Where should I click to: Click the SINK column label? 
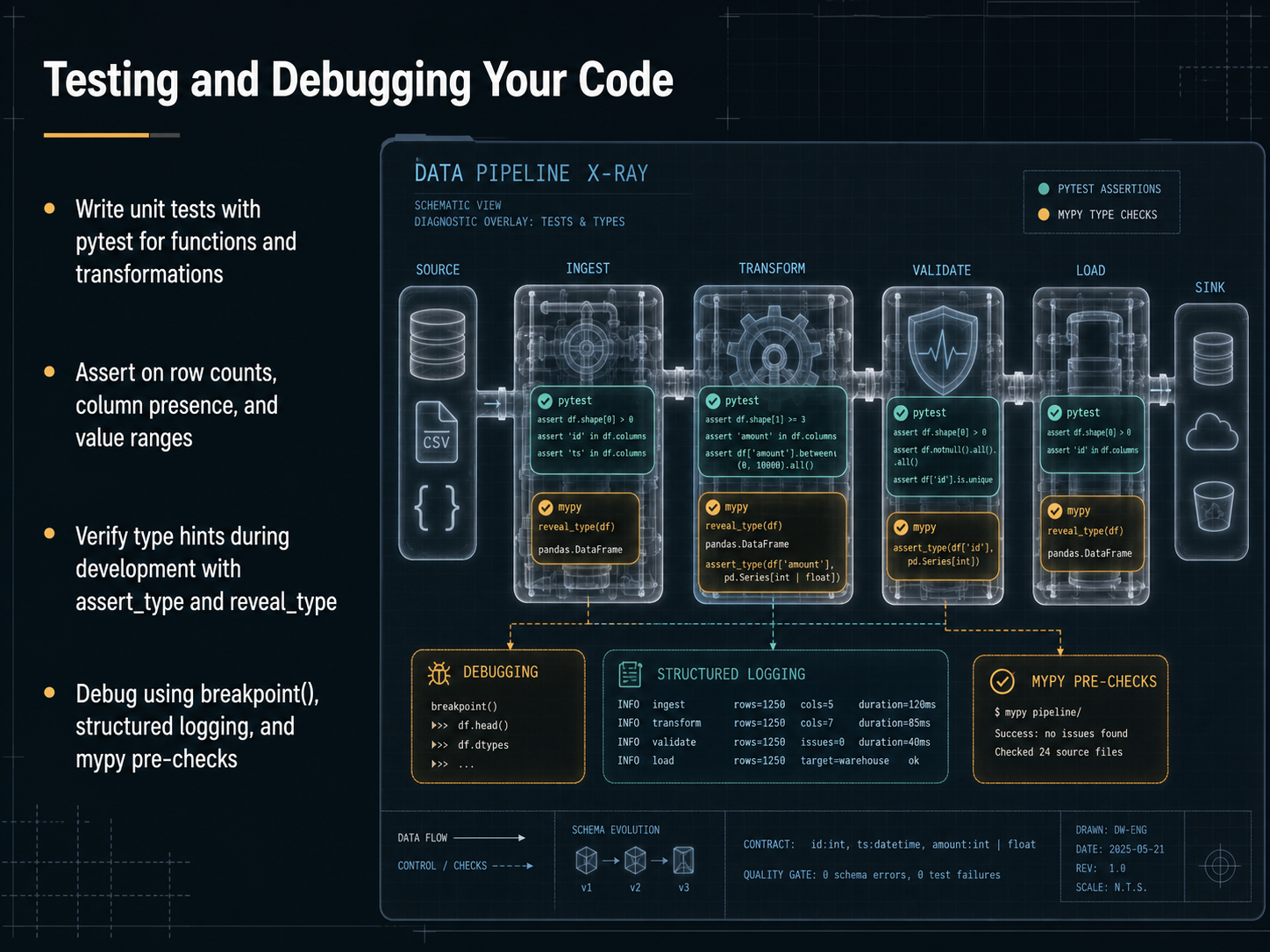[x=1209, y=288]
